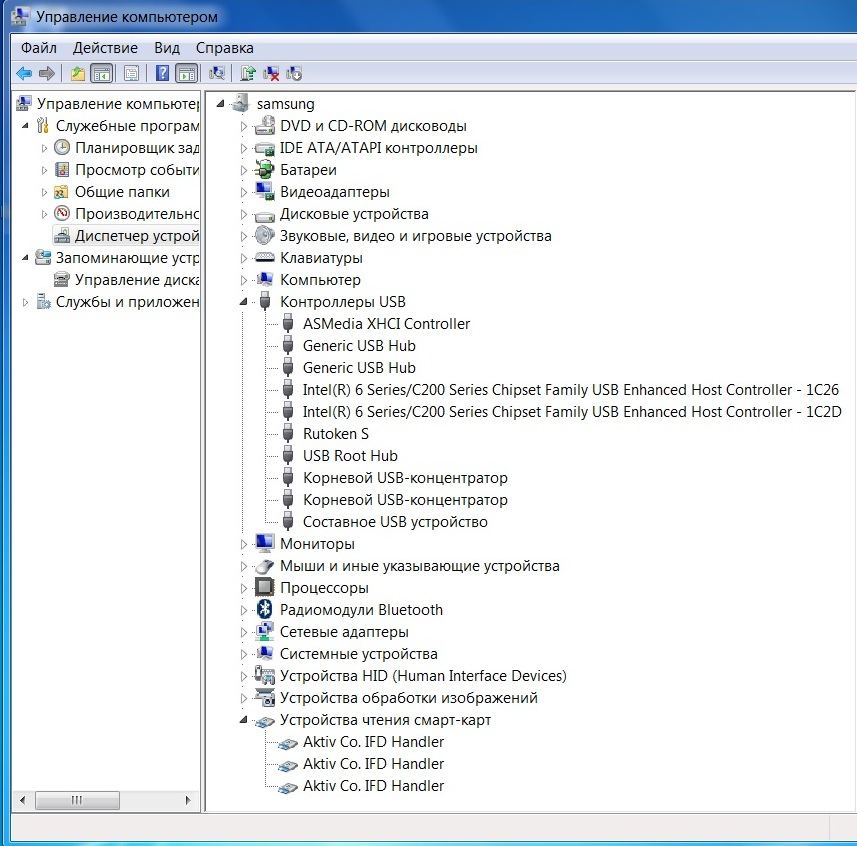This screenshot has width=857, height=846.
Task: Click the Scan for hardware changes icon
Action: pyautogui.click(x=216, y=73)
